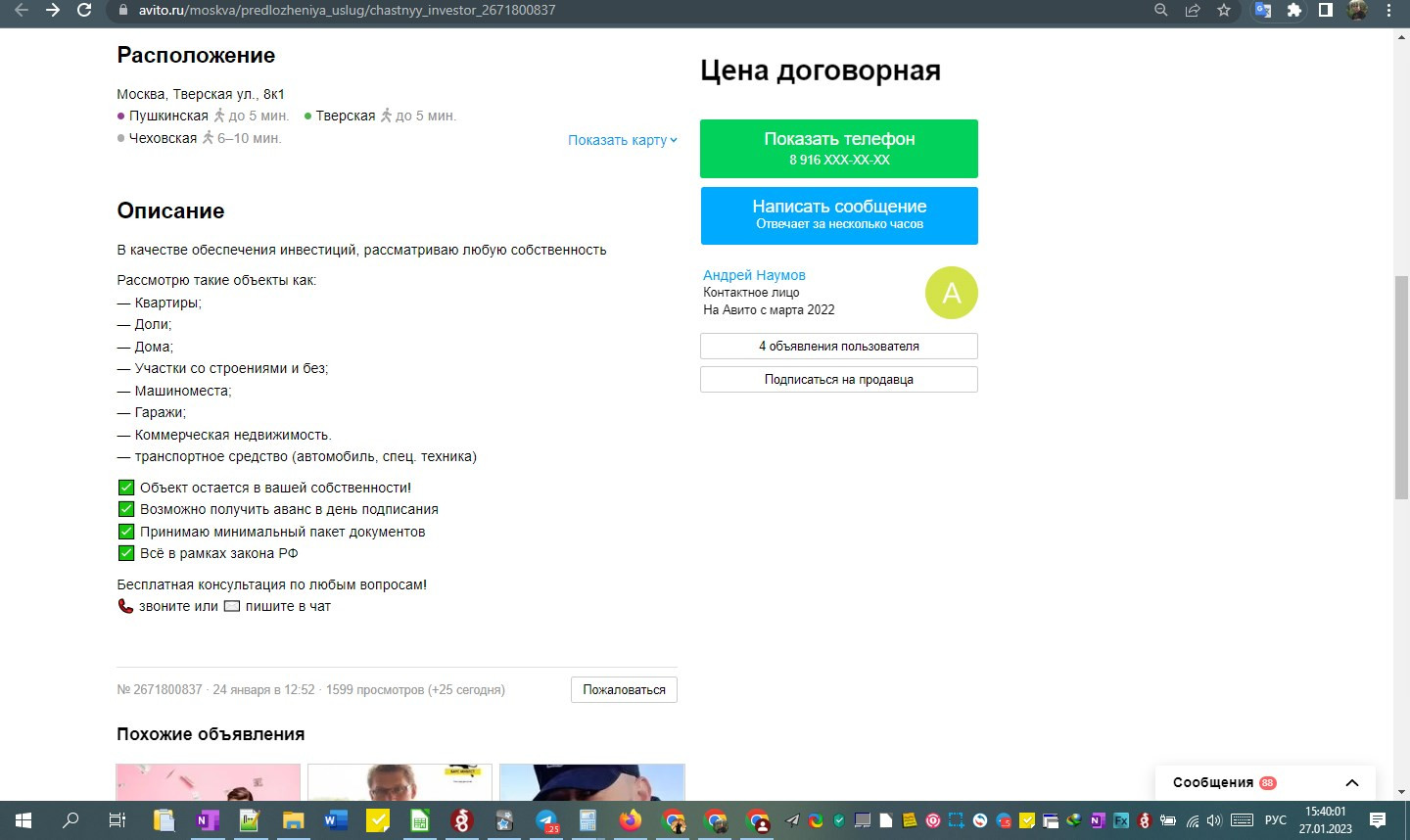The height and width of the screenshot is (840, 1410).
Task: Click the avito.ru address bar URL
Action: pyautogui.click(x=347, y=10)
